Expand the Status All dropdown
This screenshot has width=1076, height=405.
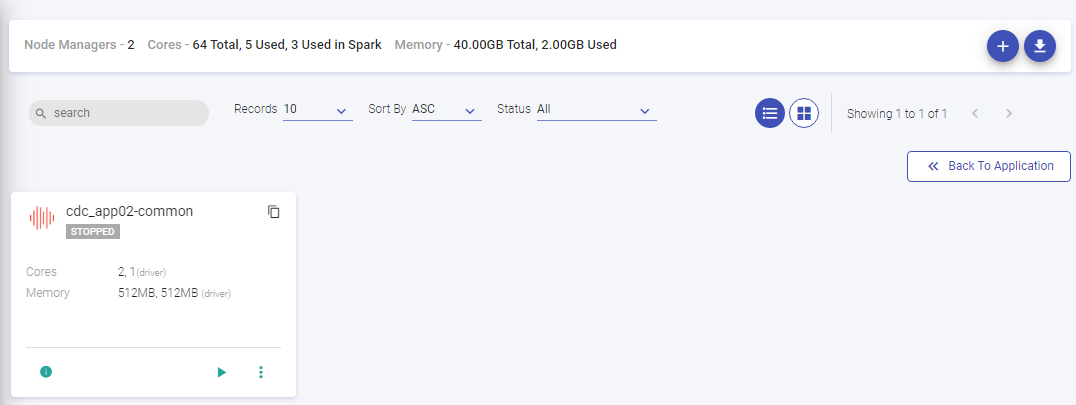pos(596,110)
